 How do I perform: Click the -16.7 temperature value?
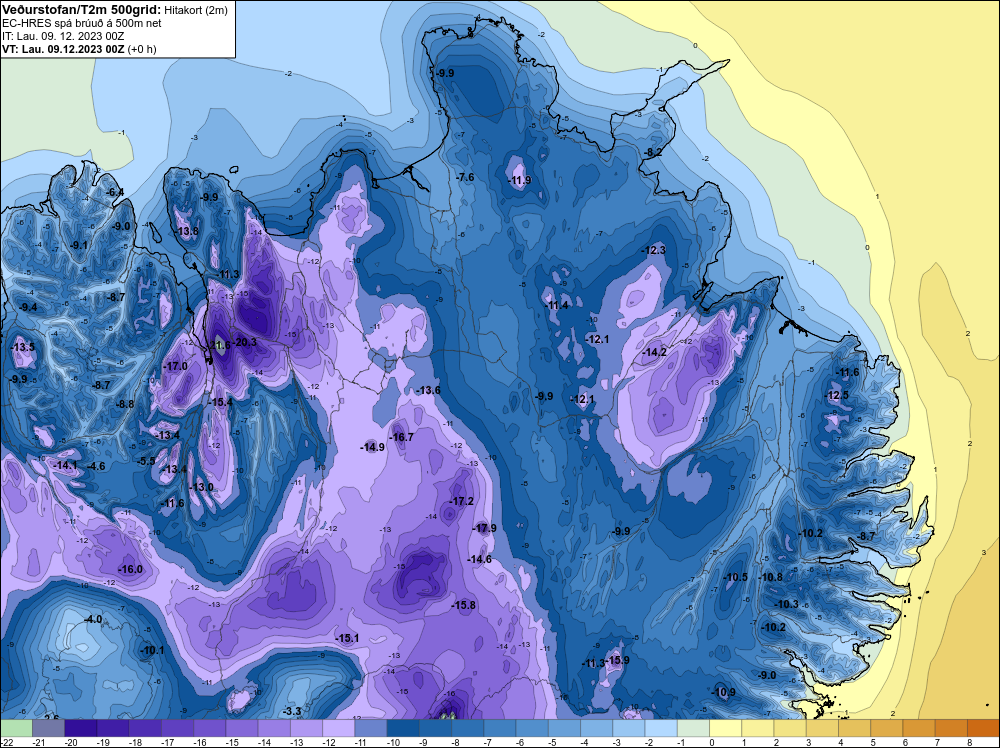point(401,437)
